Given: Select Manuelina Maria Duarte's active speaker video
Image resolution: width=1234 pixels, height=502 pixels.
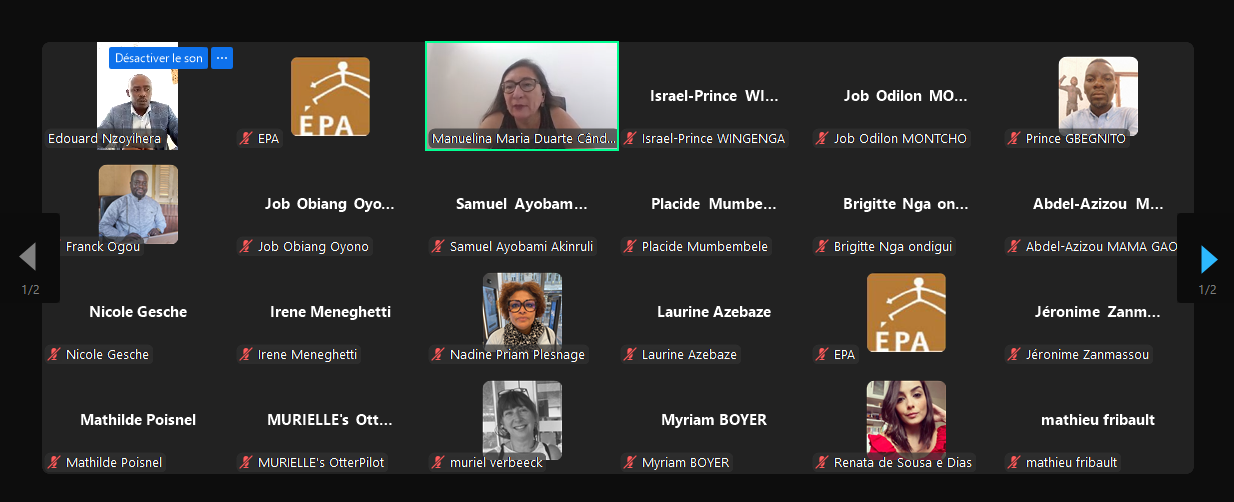Looking at the screenshot, I should (x=522, y=96).
